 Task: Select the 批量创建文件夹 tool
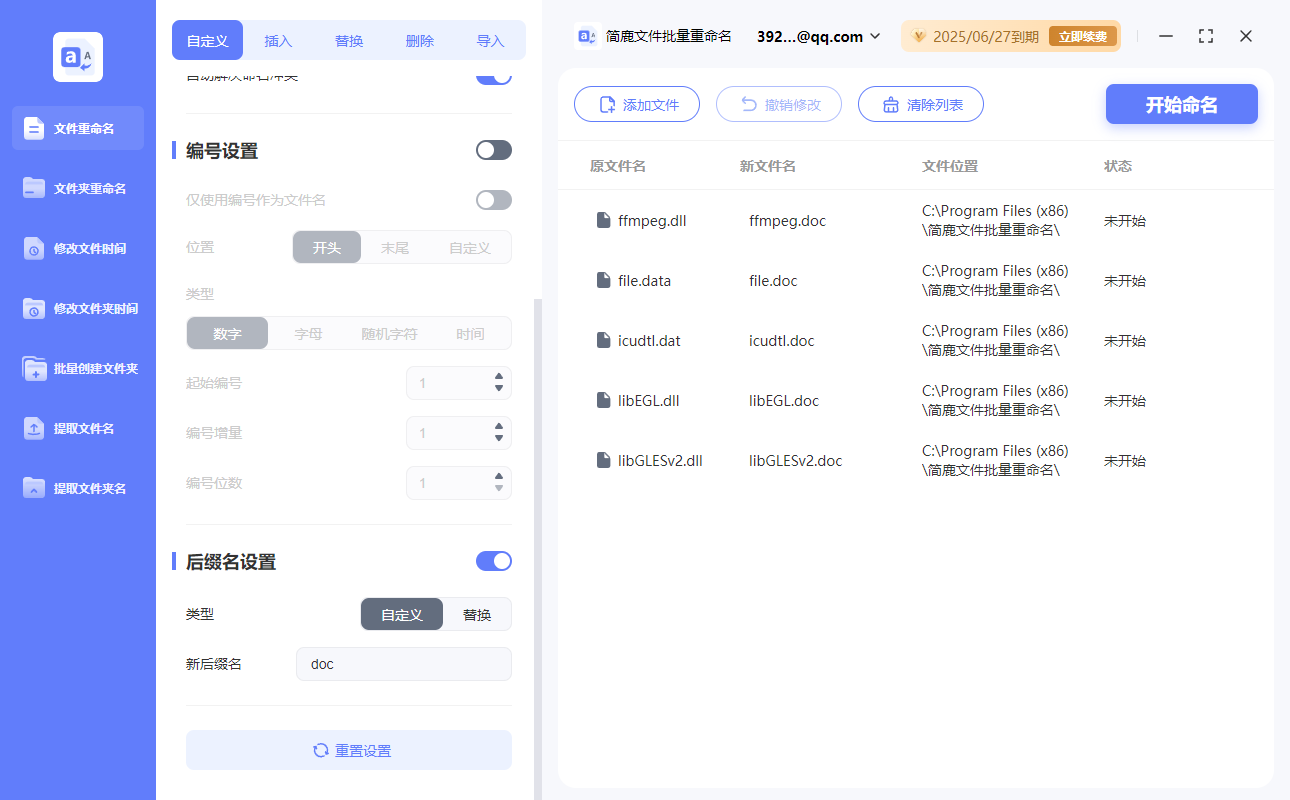77,368
